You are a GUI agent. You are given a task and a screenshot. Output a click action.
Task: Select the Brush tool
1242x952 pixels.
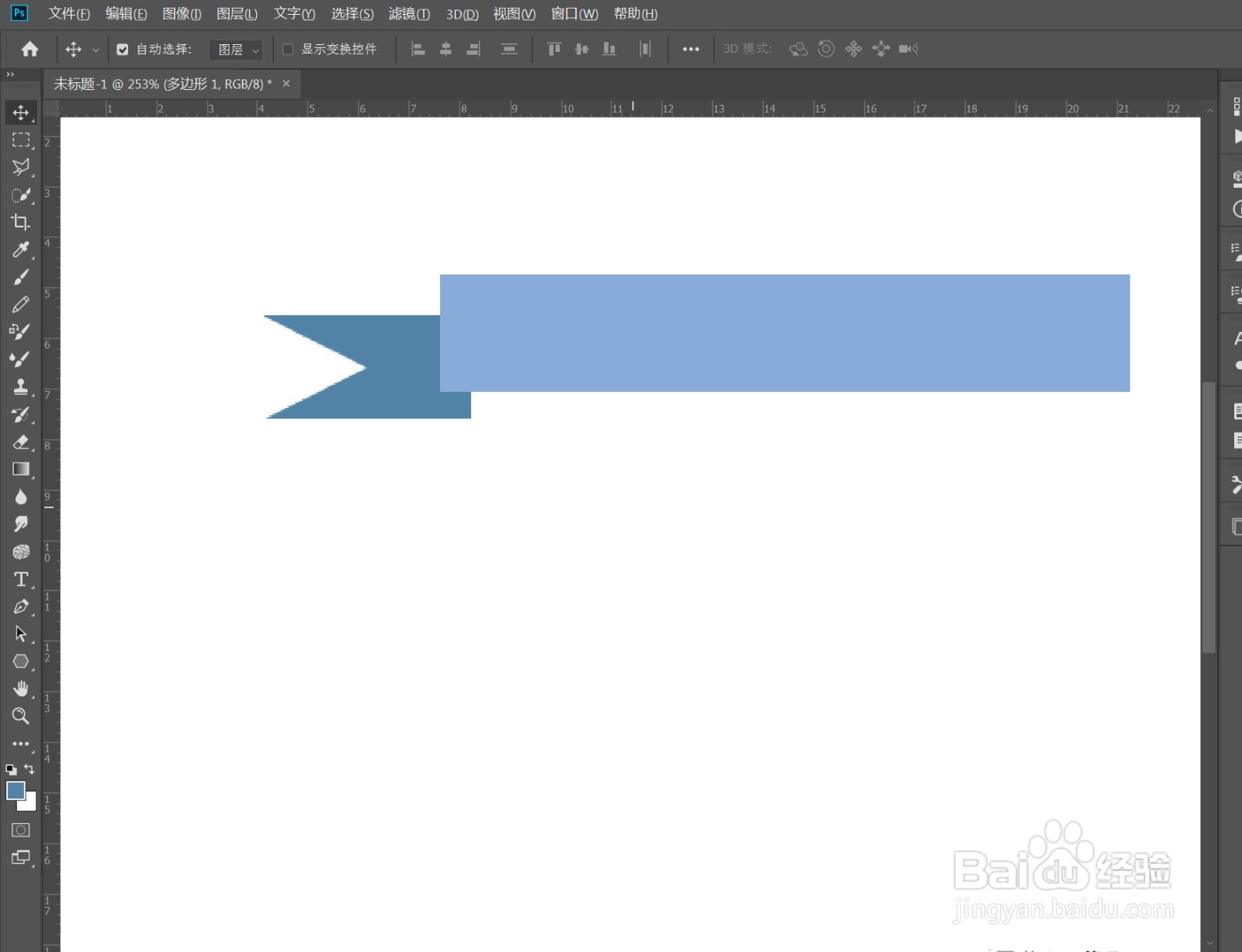21,277
